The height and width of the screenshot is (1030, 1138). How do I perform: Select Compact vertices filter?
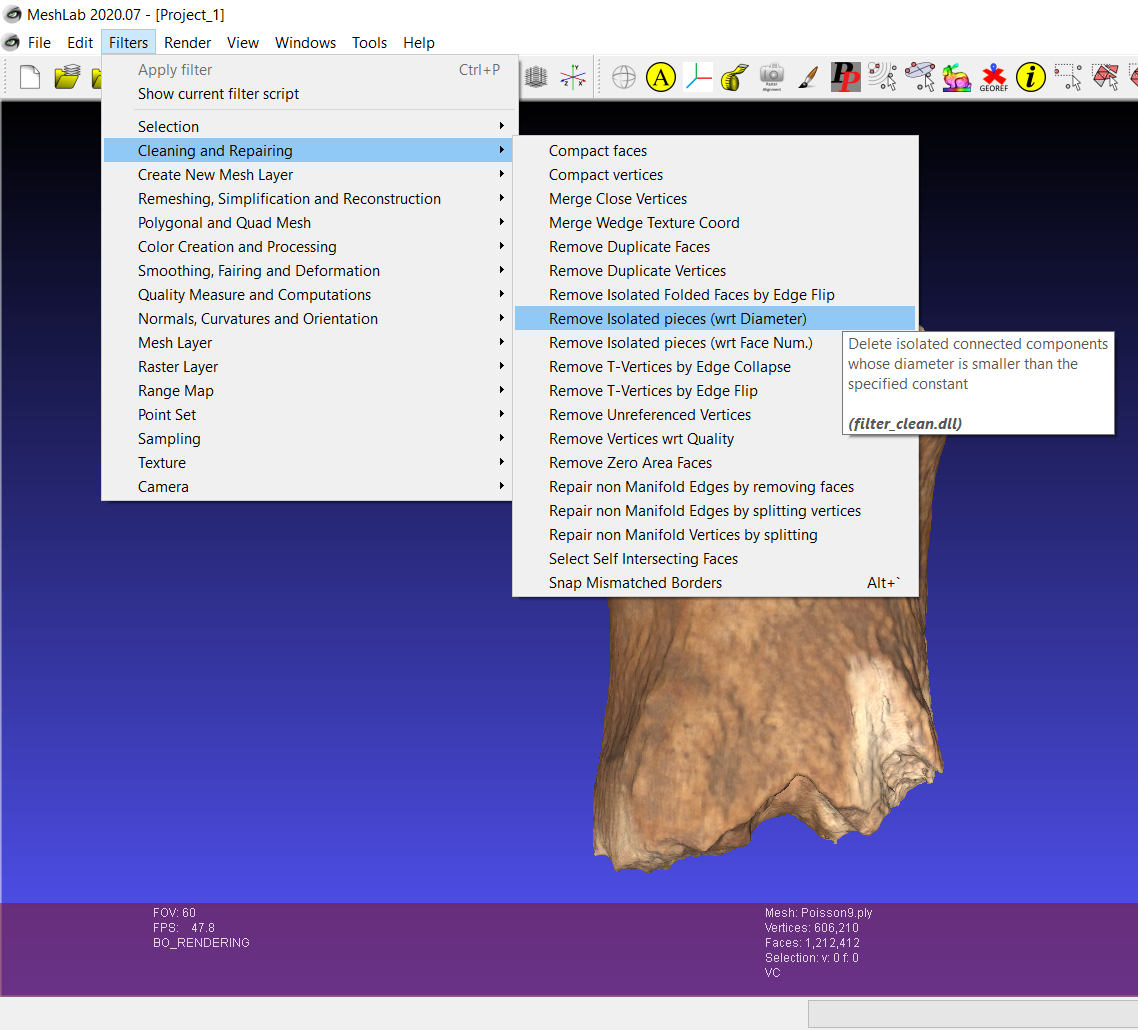(x=715, y=174)
